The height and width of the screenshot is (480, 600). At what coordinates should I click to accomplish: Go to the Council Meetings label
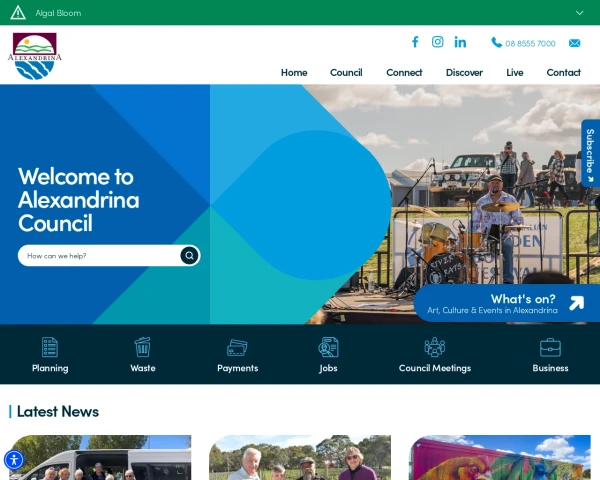435,368
